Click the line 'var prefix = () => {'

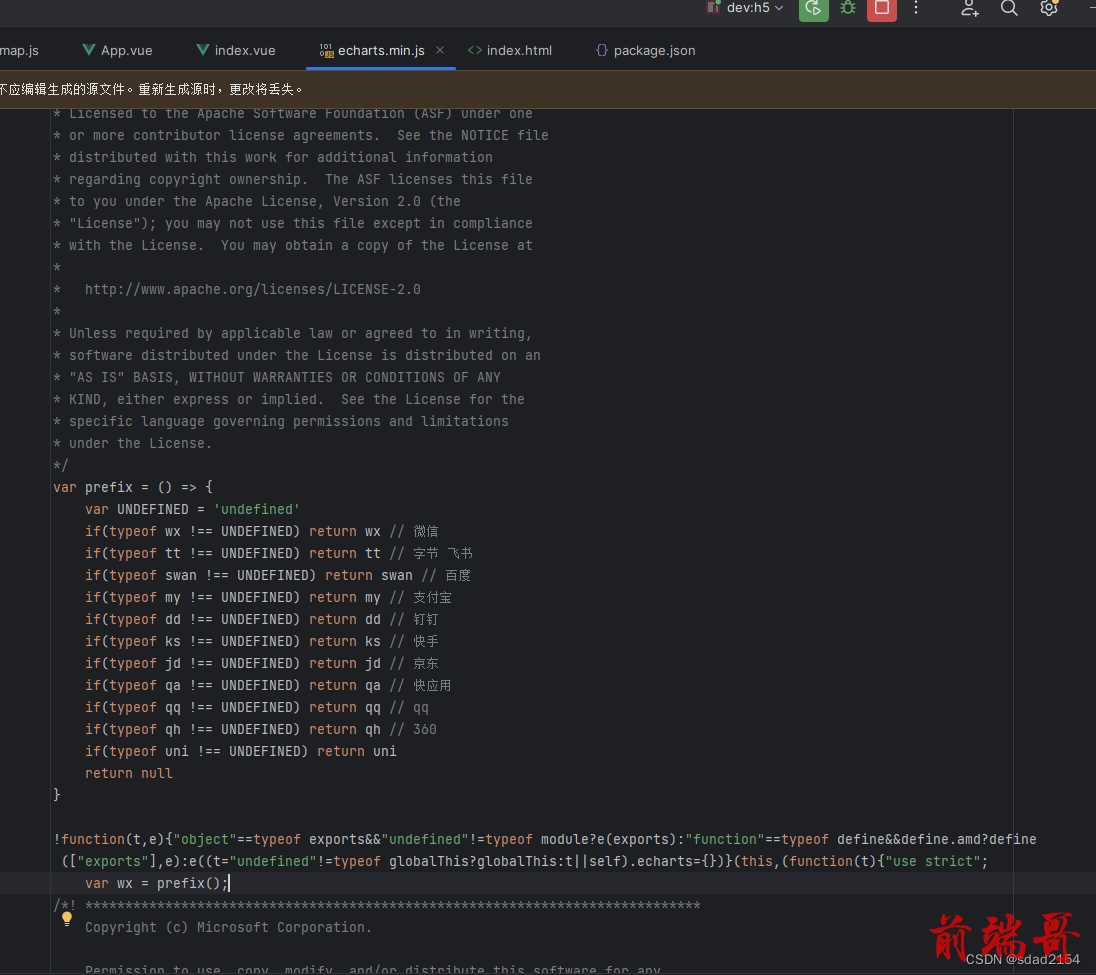(x=133, y=487)
